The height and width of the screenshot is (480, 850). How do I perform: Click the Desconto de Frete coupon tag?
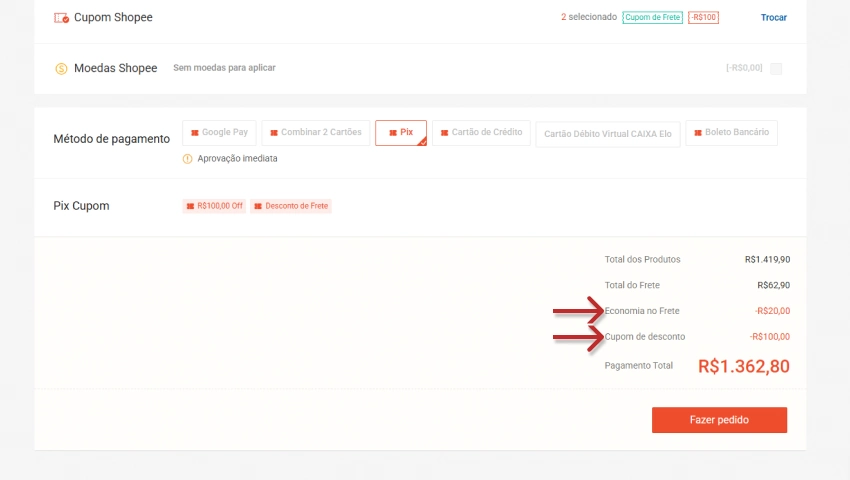(291, 206)
